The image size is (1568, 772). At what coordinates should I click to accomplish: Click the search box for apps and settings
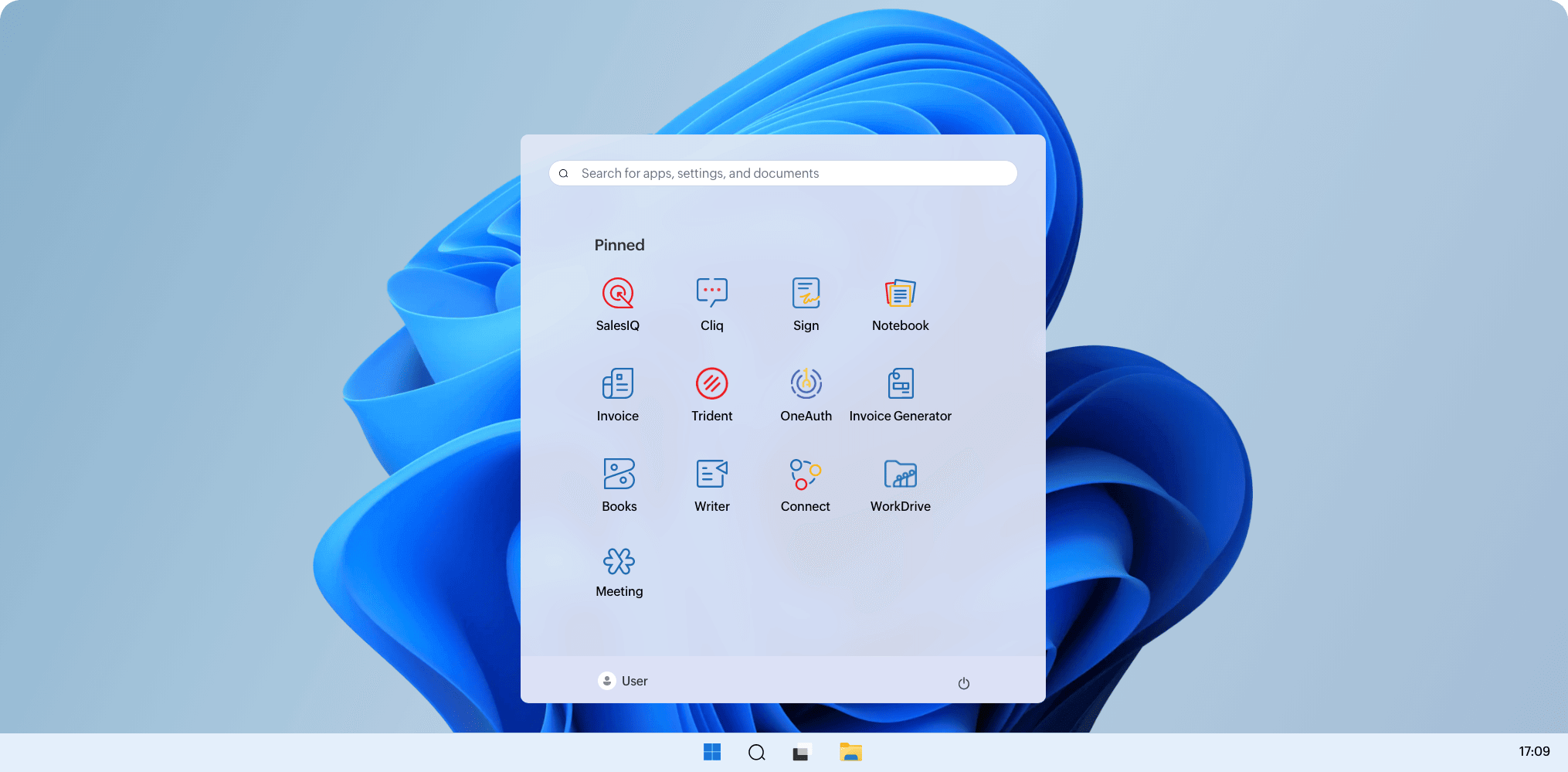click(x=782, y=173)
